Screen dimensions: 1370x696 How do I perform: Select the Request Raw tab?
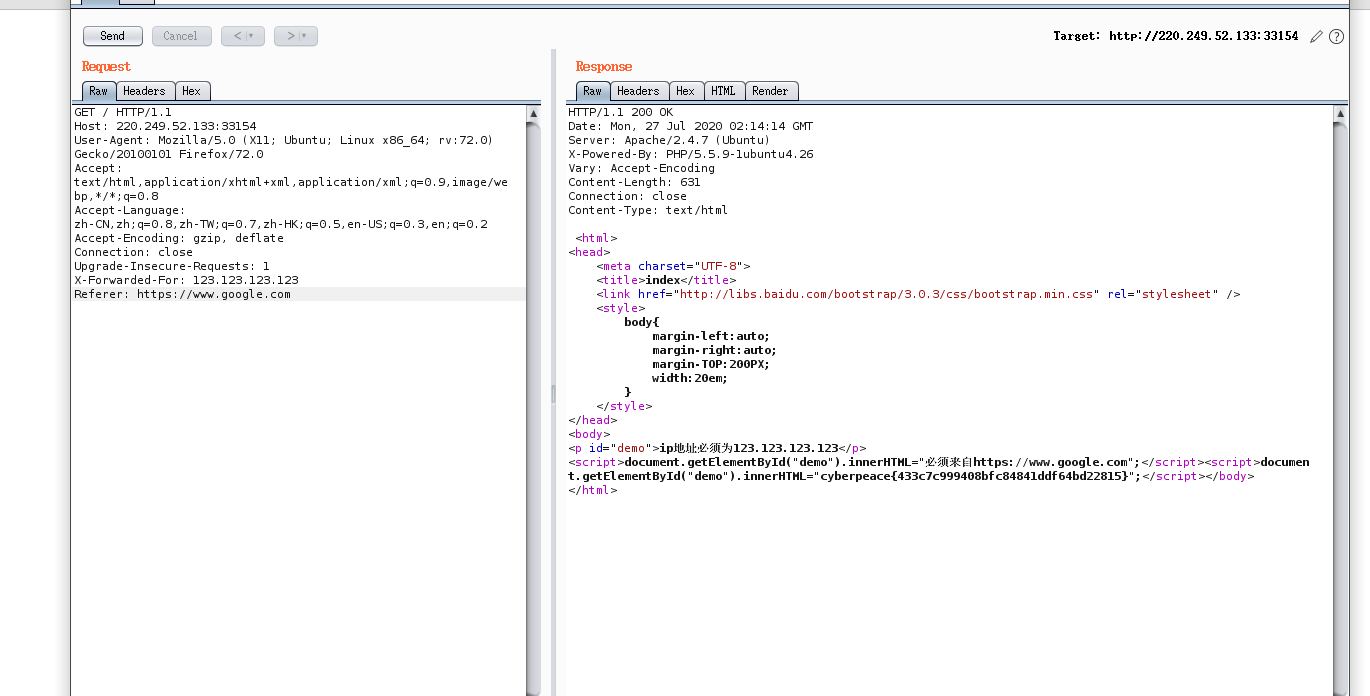98,91
